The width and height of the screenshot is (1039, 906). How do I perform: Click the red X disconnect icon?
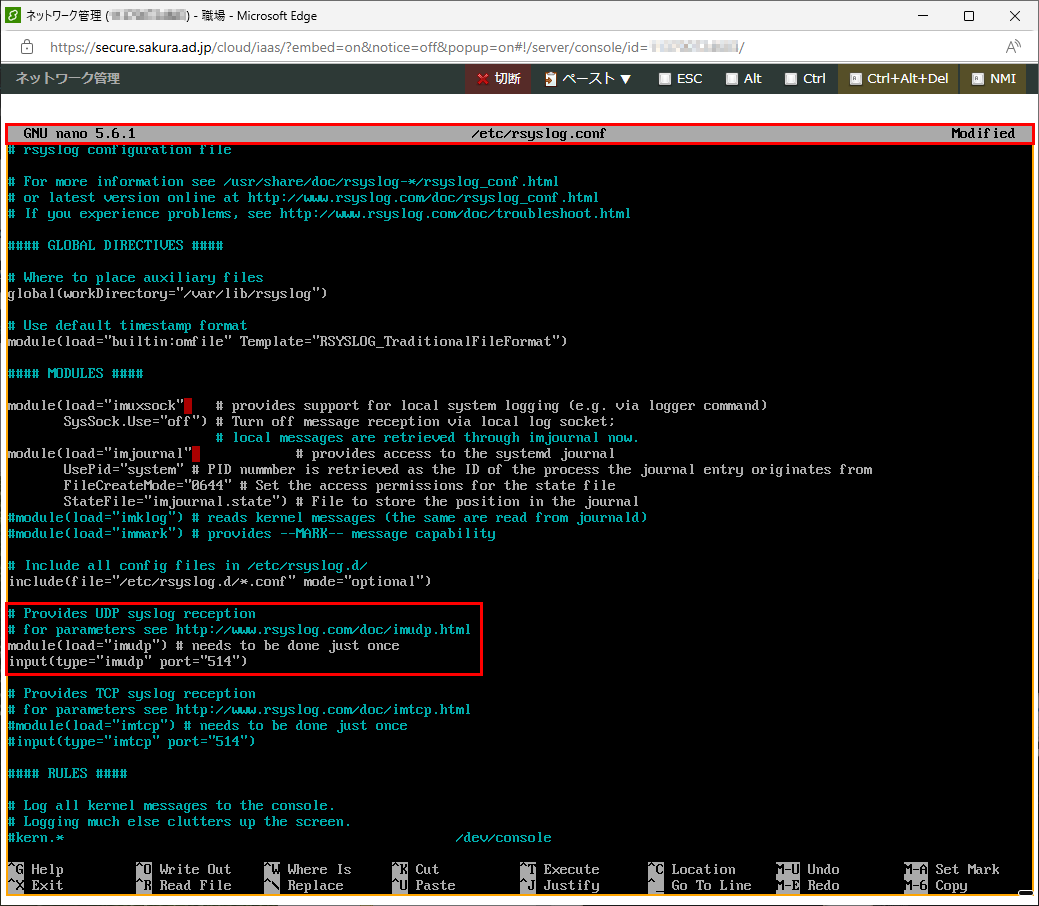(x=482, y=79)
